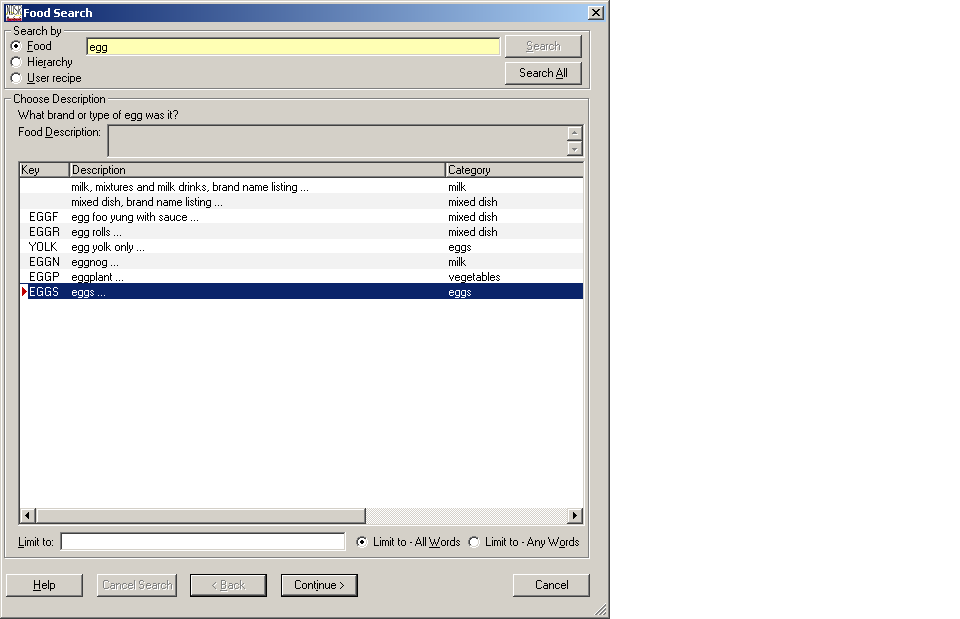Click the Continue button

[x=319, y=585]
